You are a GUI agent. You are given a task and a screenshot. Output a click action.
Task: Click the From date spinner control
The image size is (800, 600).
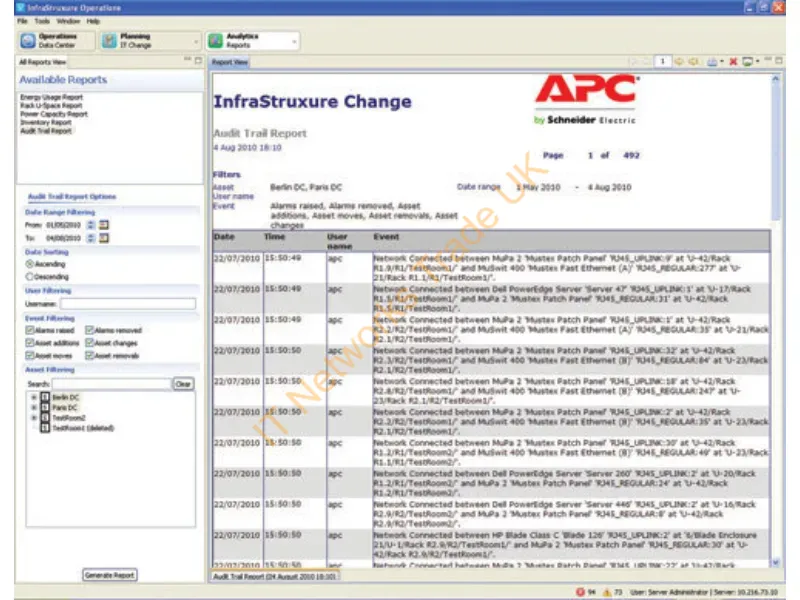click(x=91, y=224)
